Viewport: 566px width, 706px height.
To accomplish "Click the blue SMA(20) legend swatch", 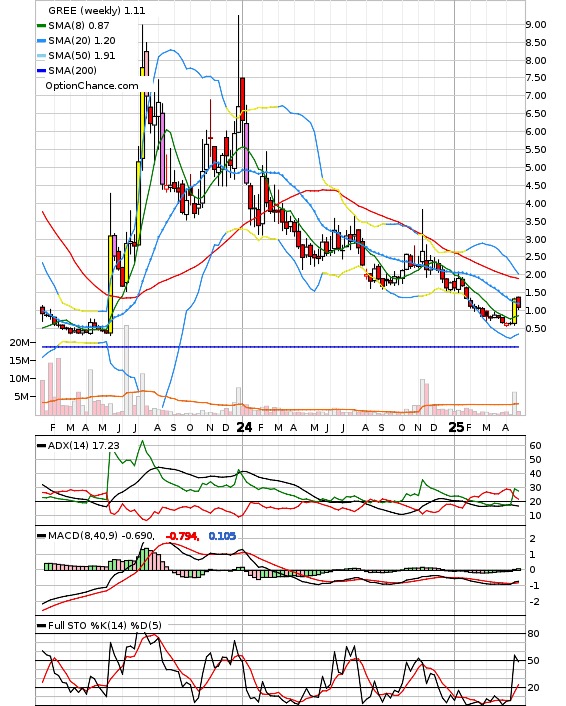I will [41, 41].
